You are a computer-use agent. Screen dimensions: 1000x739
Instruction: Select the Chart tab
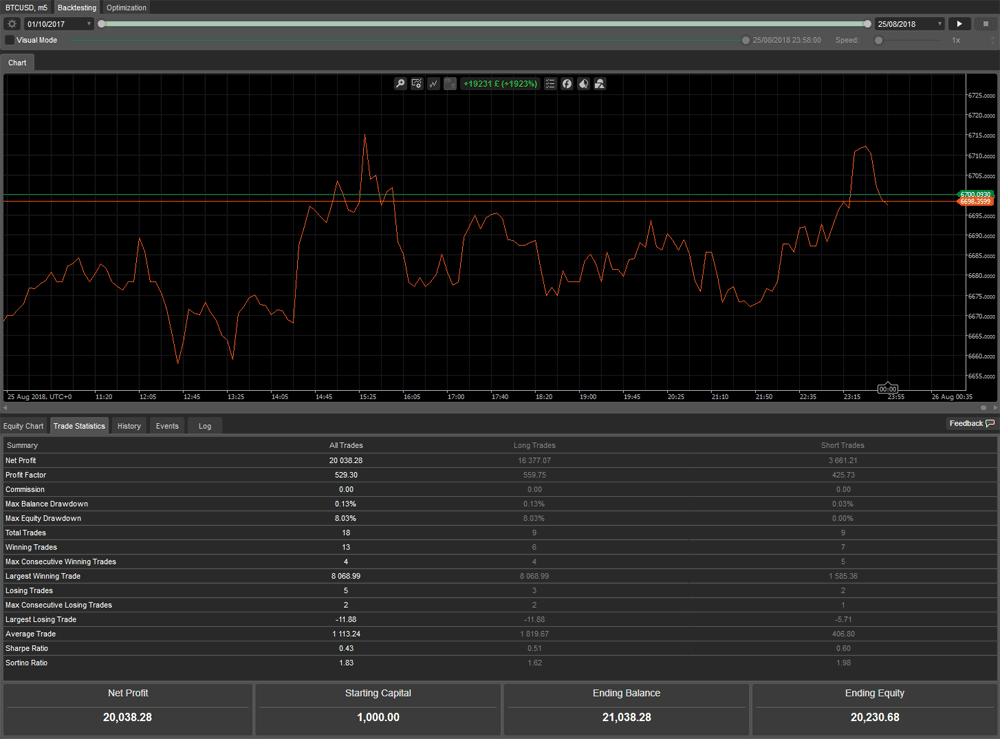point(17,62)
